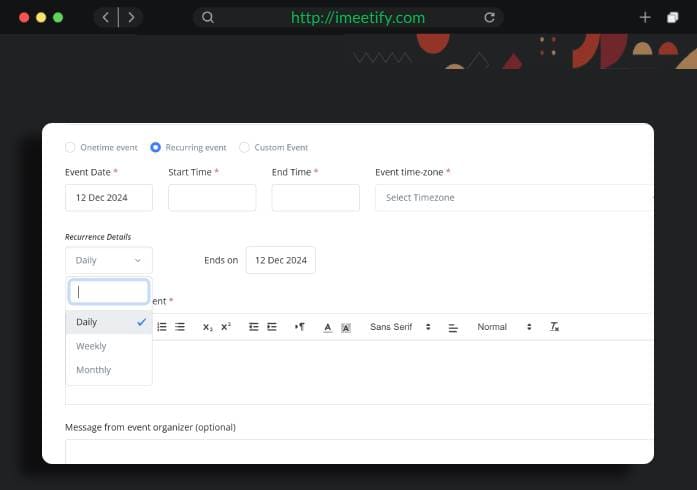Select the Onetime event radio button

70,147
